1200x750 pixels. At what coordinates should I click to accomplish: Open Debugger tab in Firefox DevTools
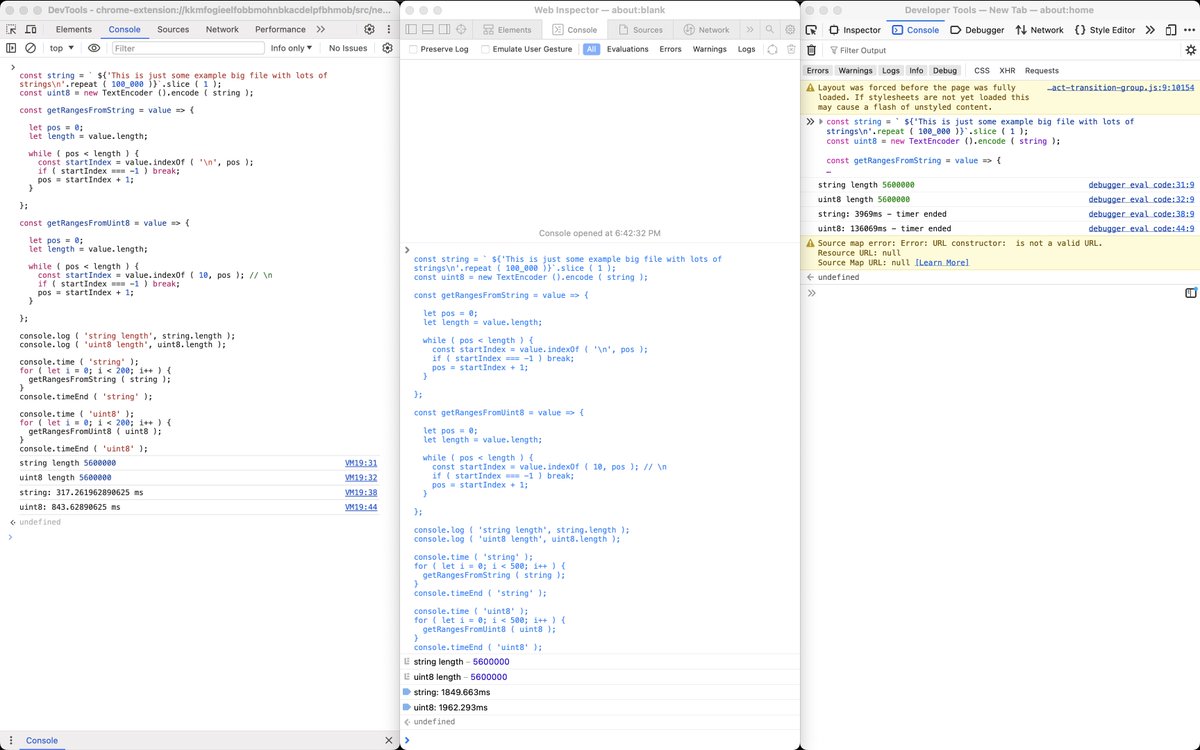[977, 30]
